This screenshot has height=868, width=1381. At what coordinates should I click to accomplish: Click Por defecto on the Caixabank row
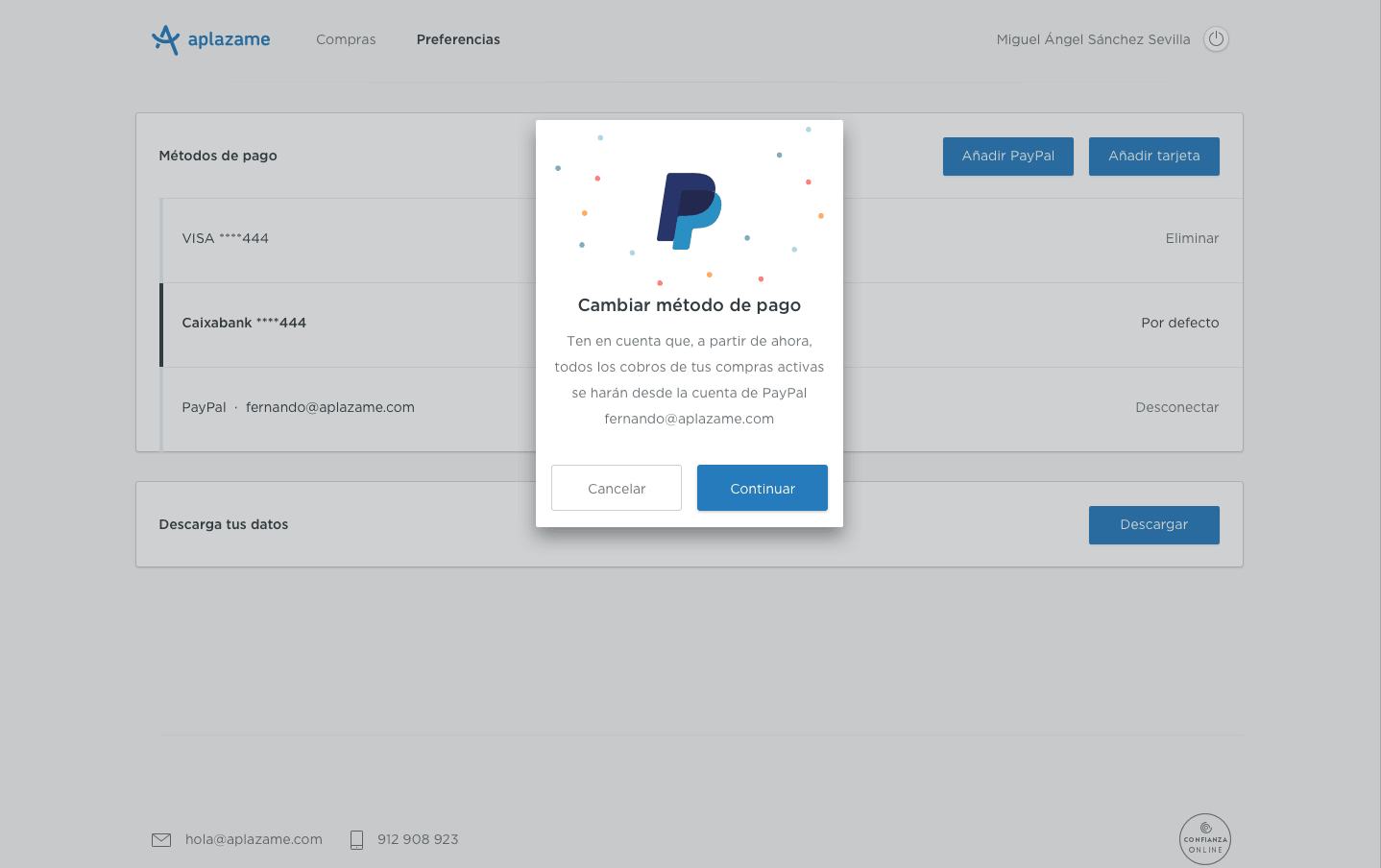tap(1180, 323)
